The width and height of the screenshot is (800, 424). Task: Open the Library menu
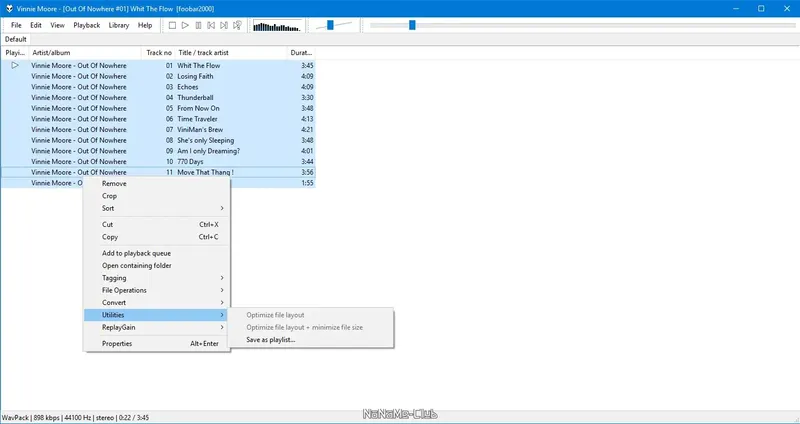(x=119, y=25)
